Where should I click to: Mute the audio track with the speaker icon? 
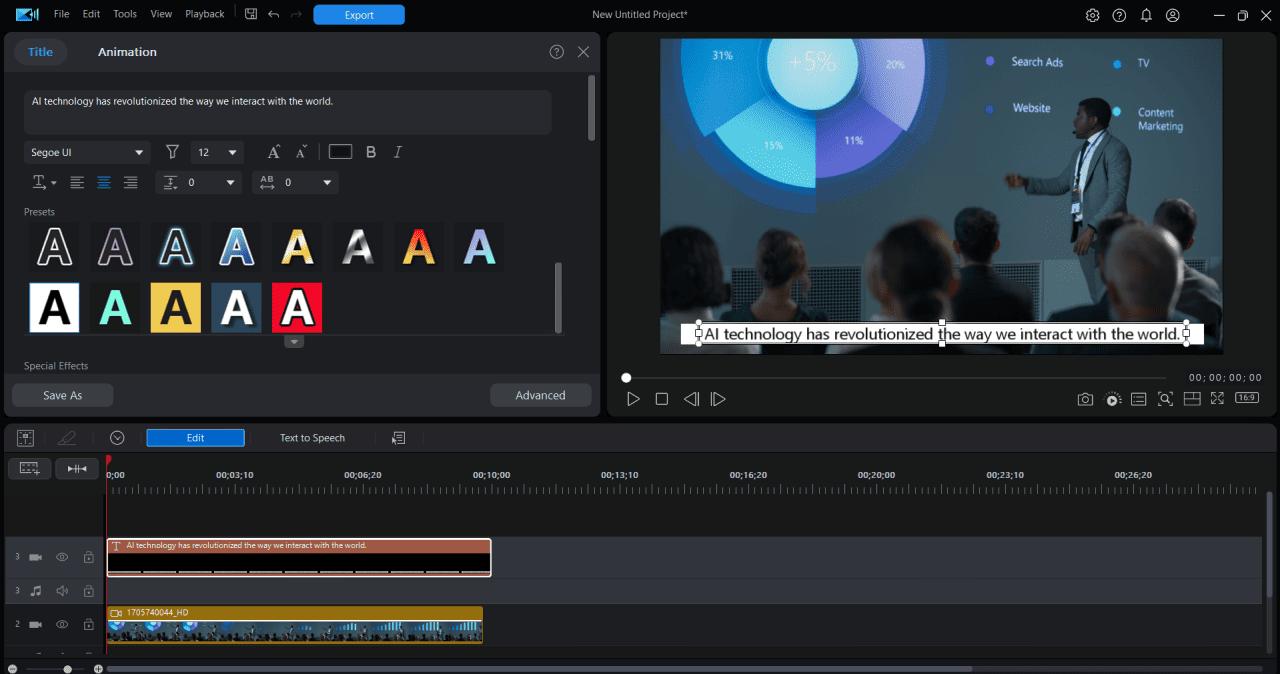pyautogui.click(x=61, y=590)
